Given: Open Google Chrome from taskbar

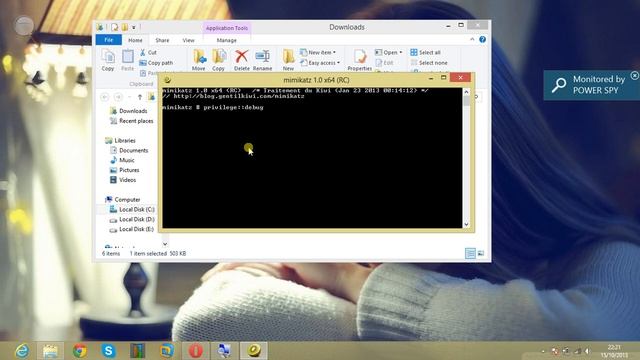Looking at the screenshot, I should pos(80,351).
